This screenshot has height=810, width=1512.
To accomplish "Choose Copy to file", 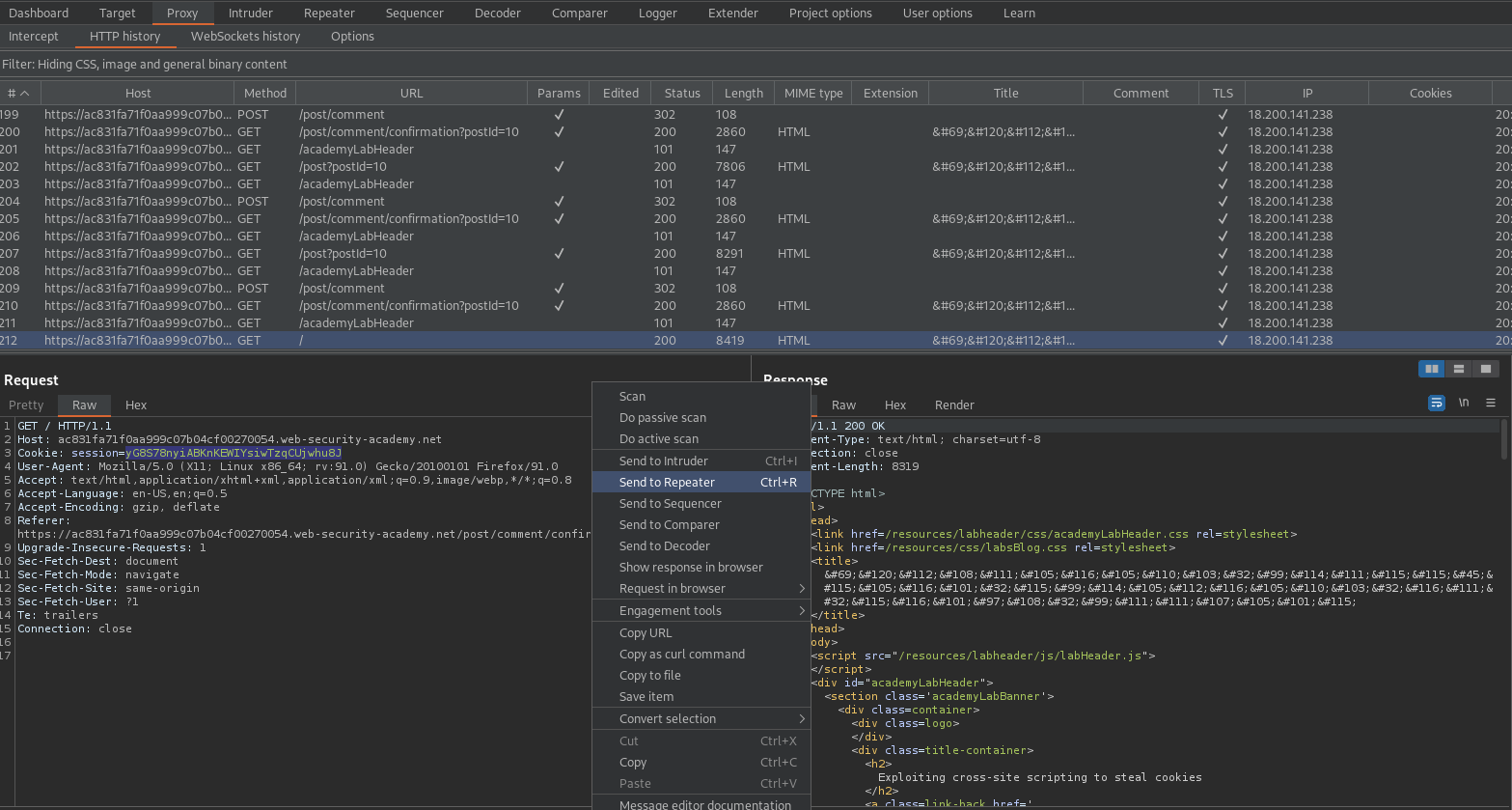I will [701, 676].
